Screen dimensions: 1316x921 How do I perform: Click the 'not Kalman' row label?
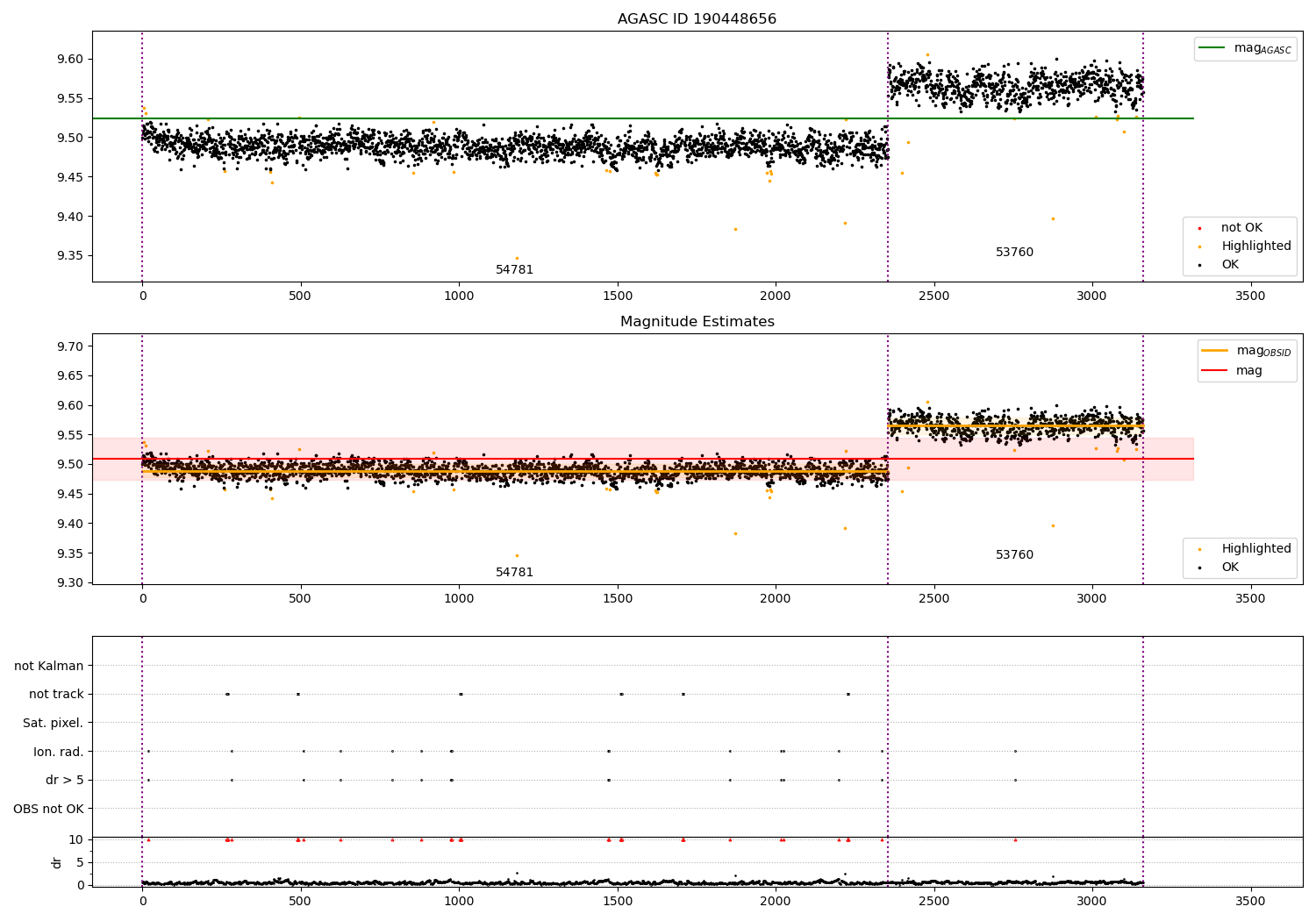tap(49, 667)
